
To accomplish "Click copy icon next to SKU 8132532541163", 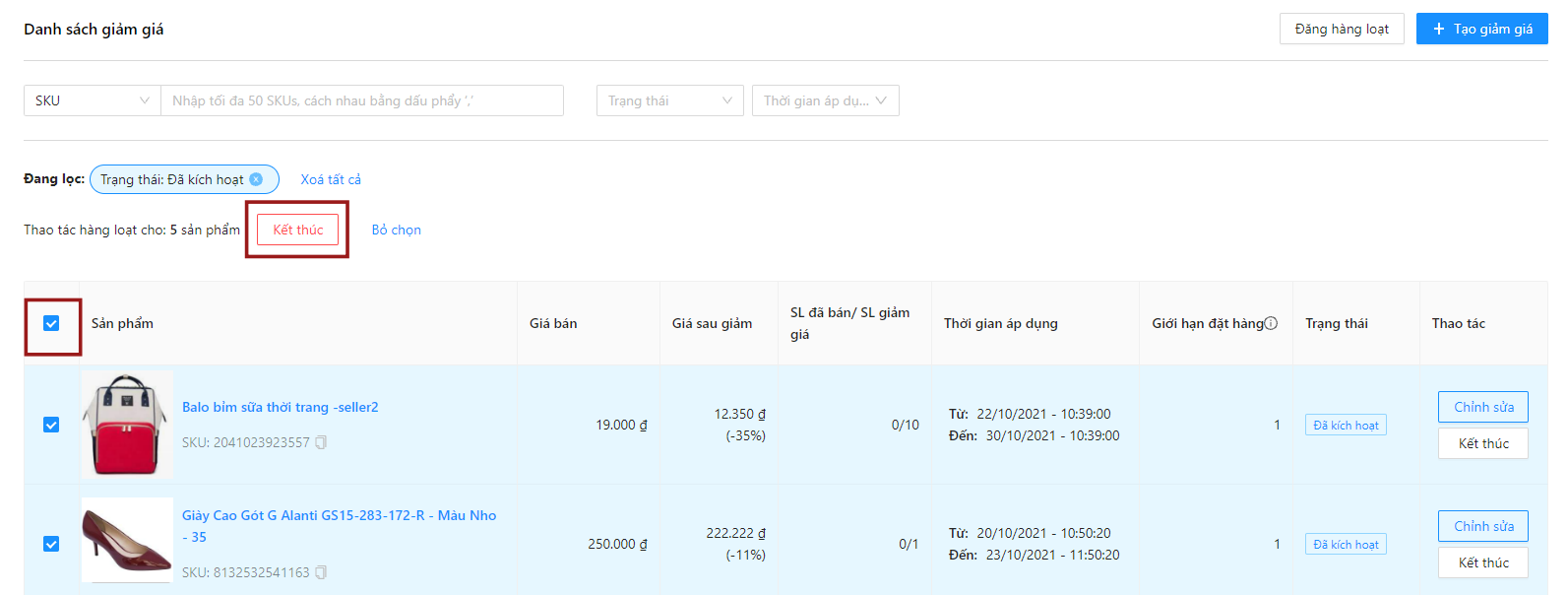I will [321, 572].
